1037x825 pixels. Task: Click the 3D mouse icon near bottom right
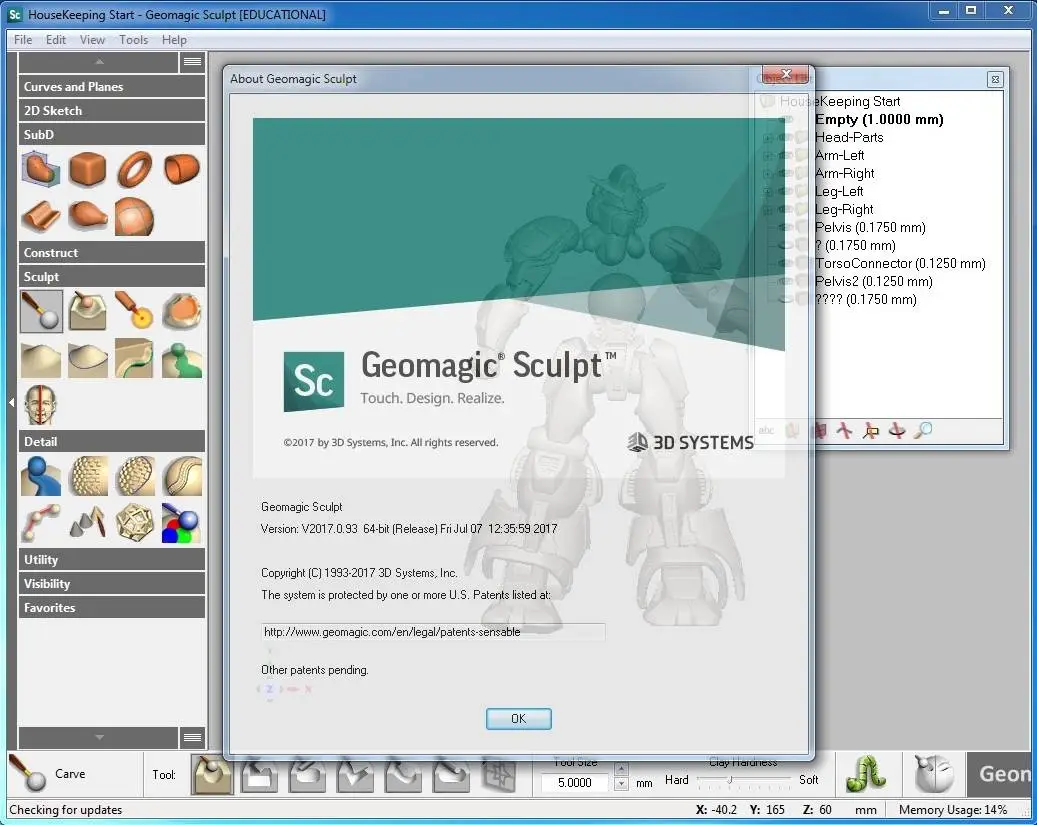coord(934,773)
